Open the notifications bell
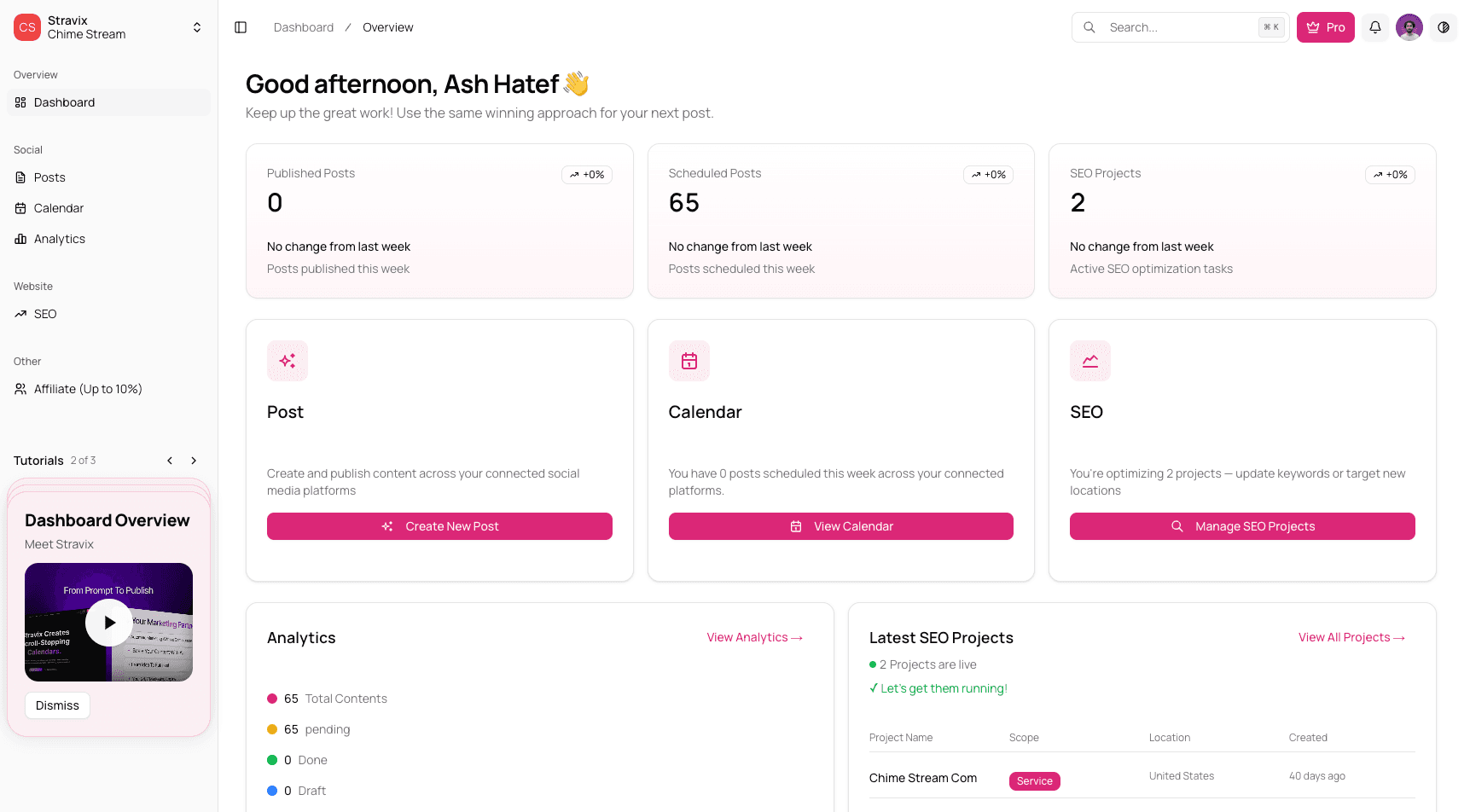 point(1375,27)
